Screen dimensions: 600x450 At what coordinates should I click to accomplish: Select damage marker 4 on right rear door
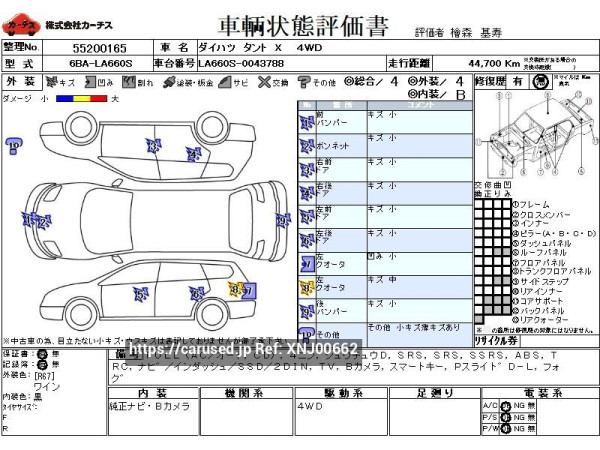(x=194, y=154)
